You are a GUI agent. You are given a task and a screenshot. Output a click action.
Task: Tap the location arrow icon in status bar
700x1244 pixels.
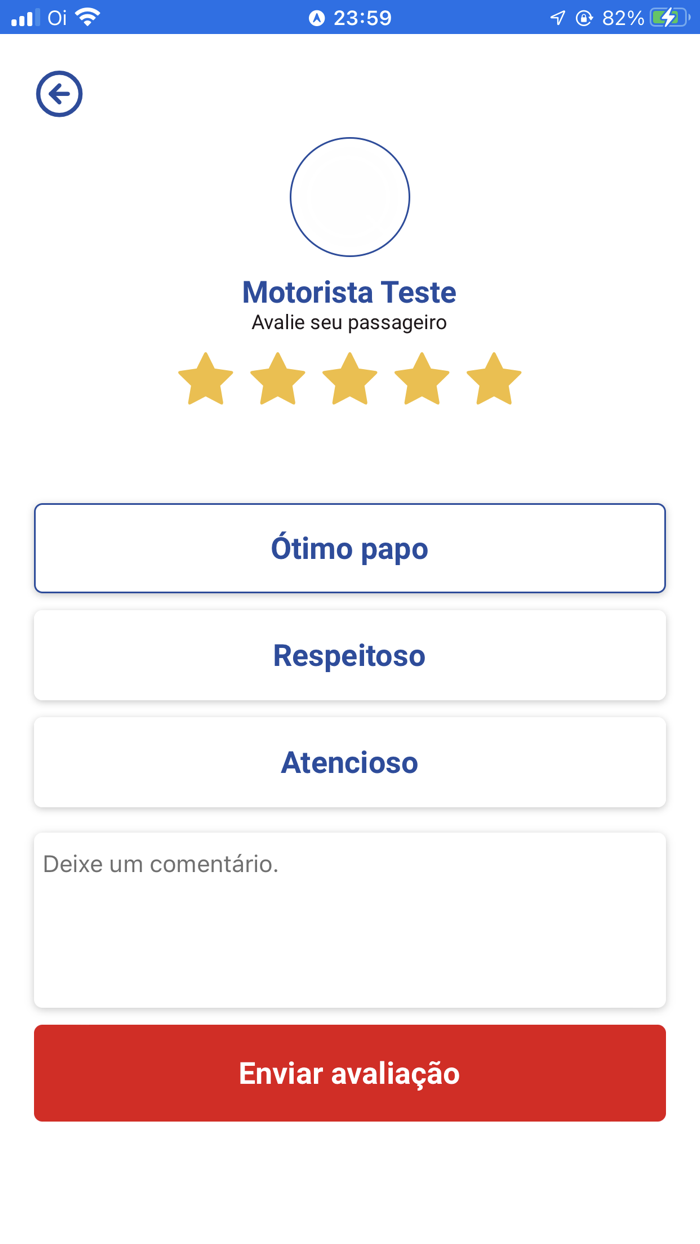(x=558, y=16)
